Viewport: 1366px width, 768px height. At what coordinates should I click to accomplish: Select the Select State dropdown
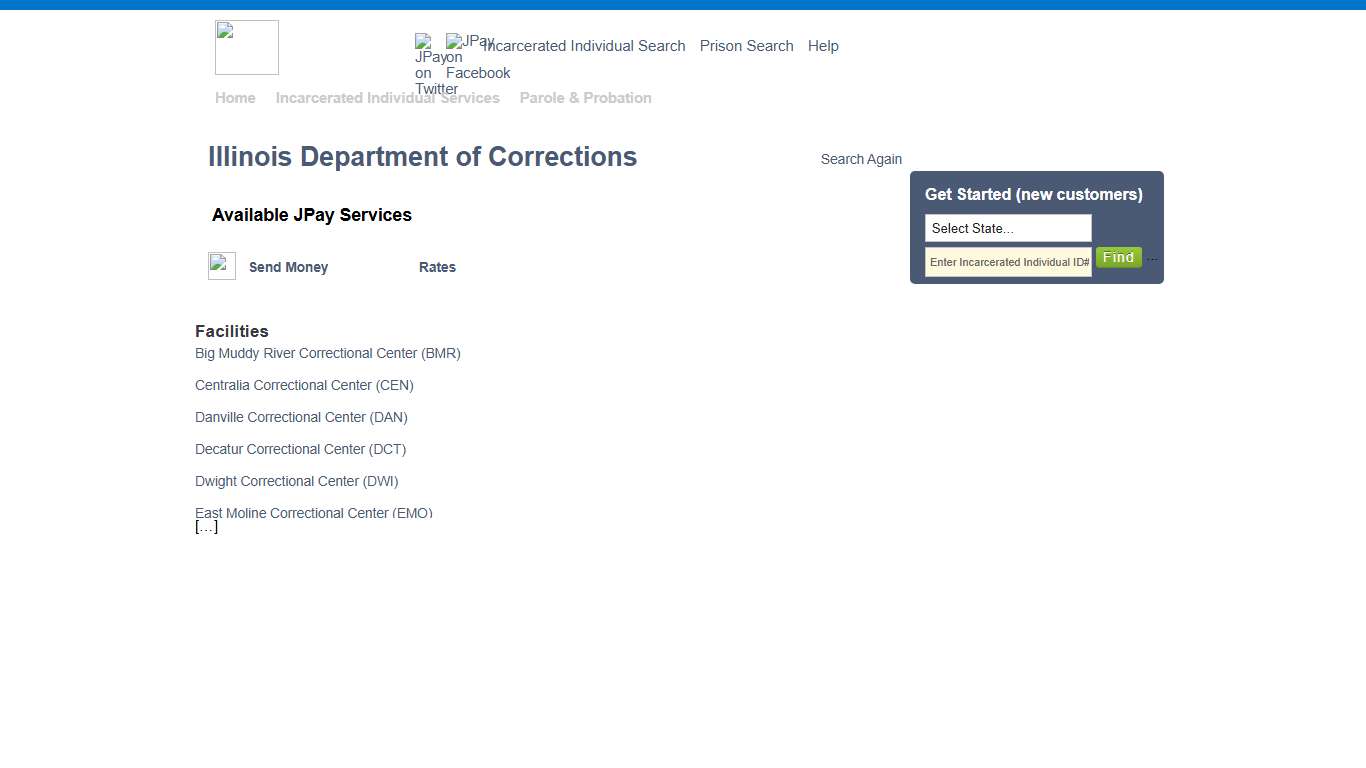tap(1007, 228)
